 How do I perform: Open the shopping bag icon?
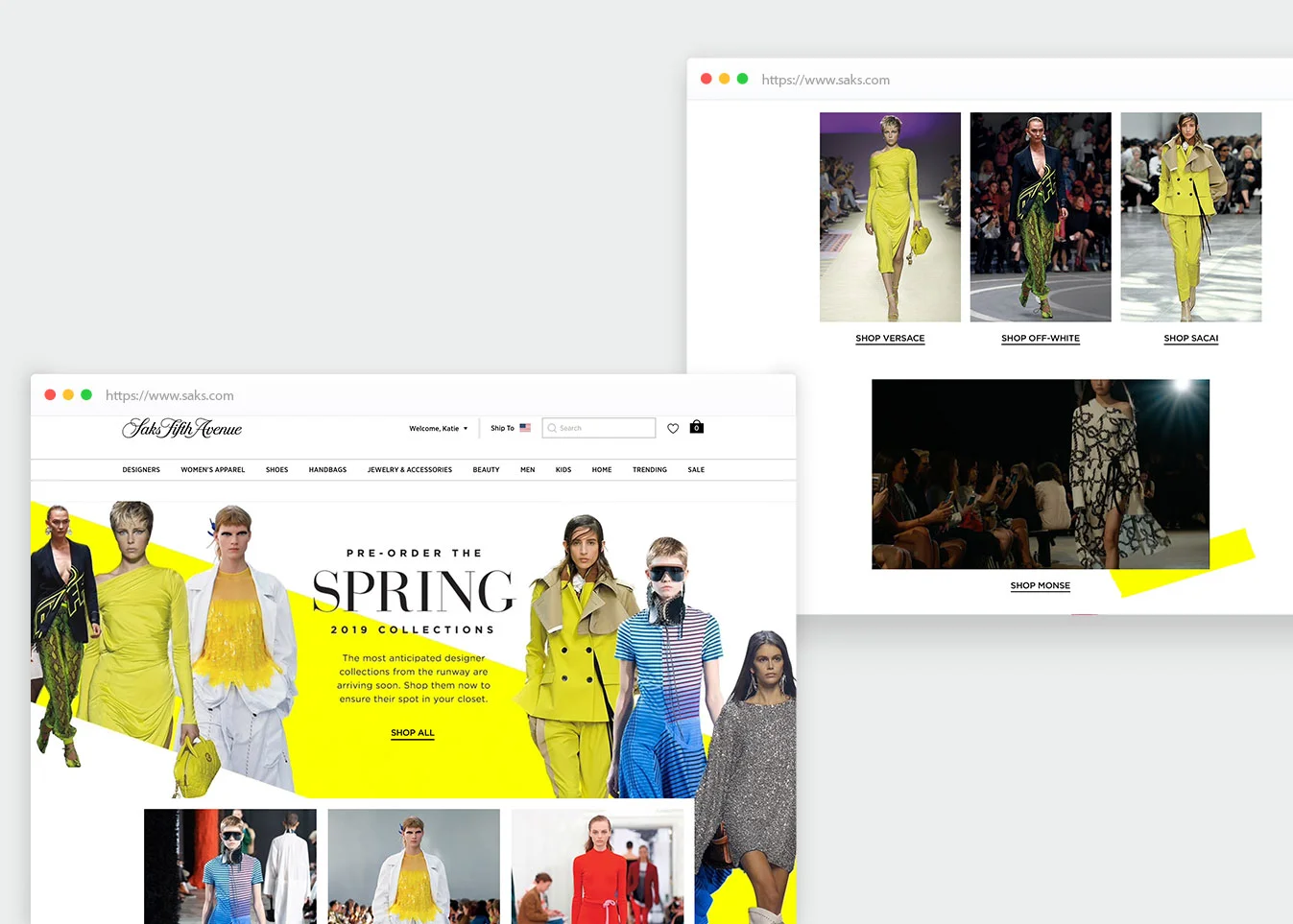point(697,427)
